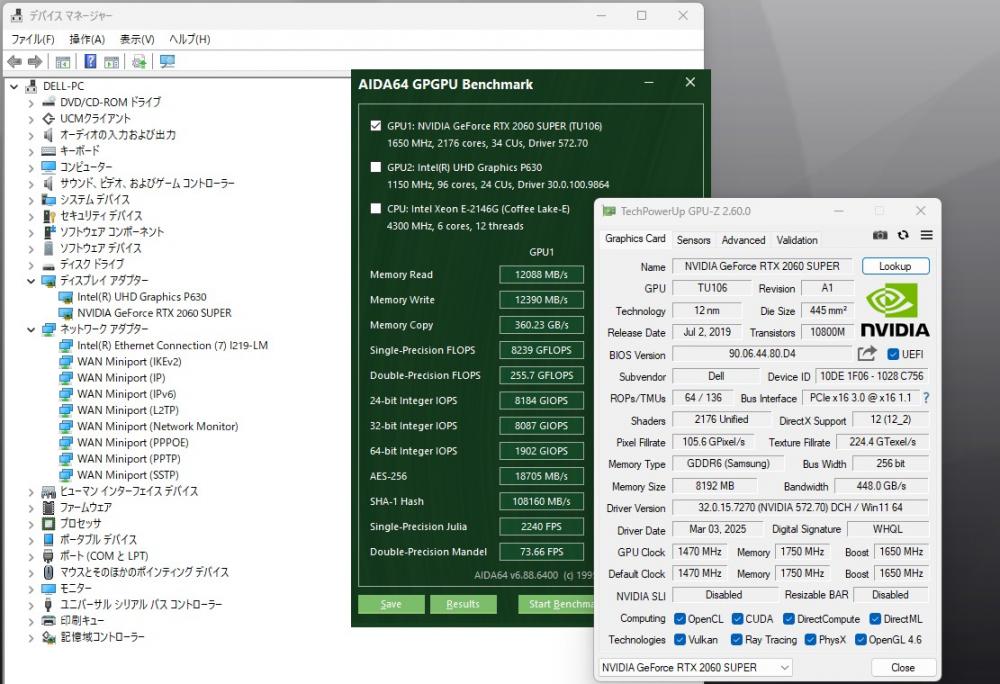The height and width of the screenshot is (684, 1000).
Task: Collapse the display adapters node
Action: click(31, 280)
